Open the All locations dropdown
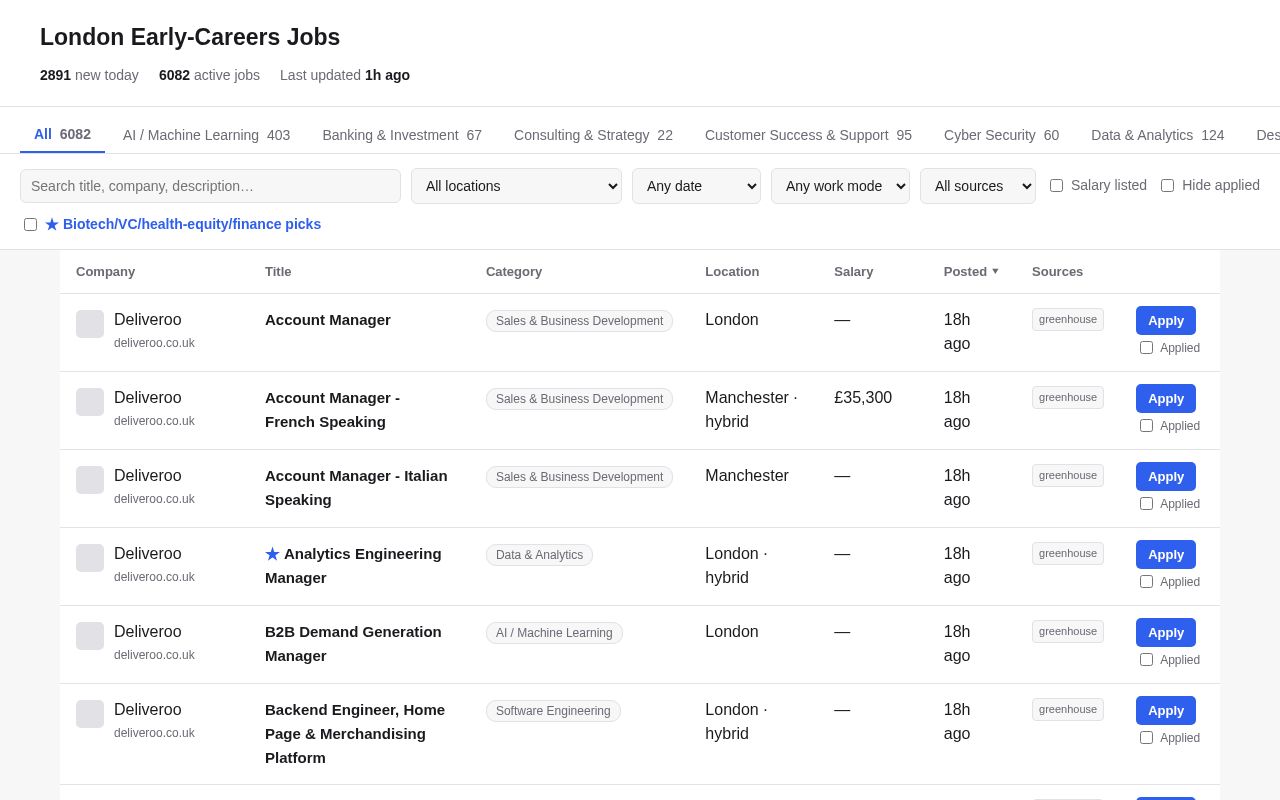The height and width of the screenshot is (800, 1280). (x=516, y=186)
